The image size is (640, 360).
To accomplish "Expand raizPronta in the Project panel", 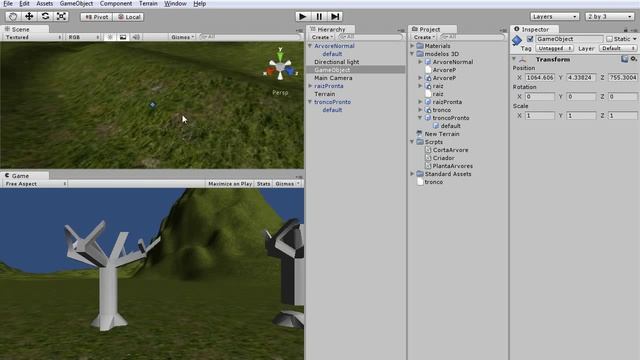I will click(x=420, y=102).
